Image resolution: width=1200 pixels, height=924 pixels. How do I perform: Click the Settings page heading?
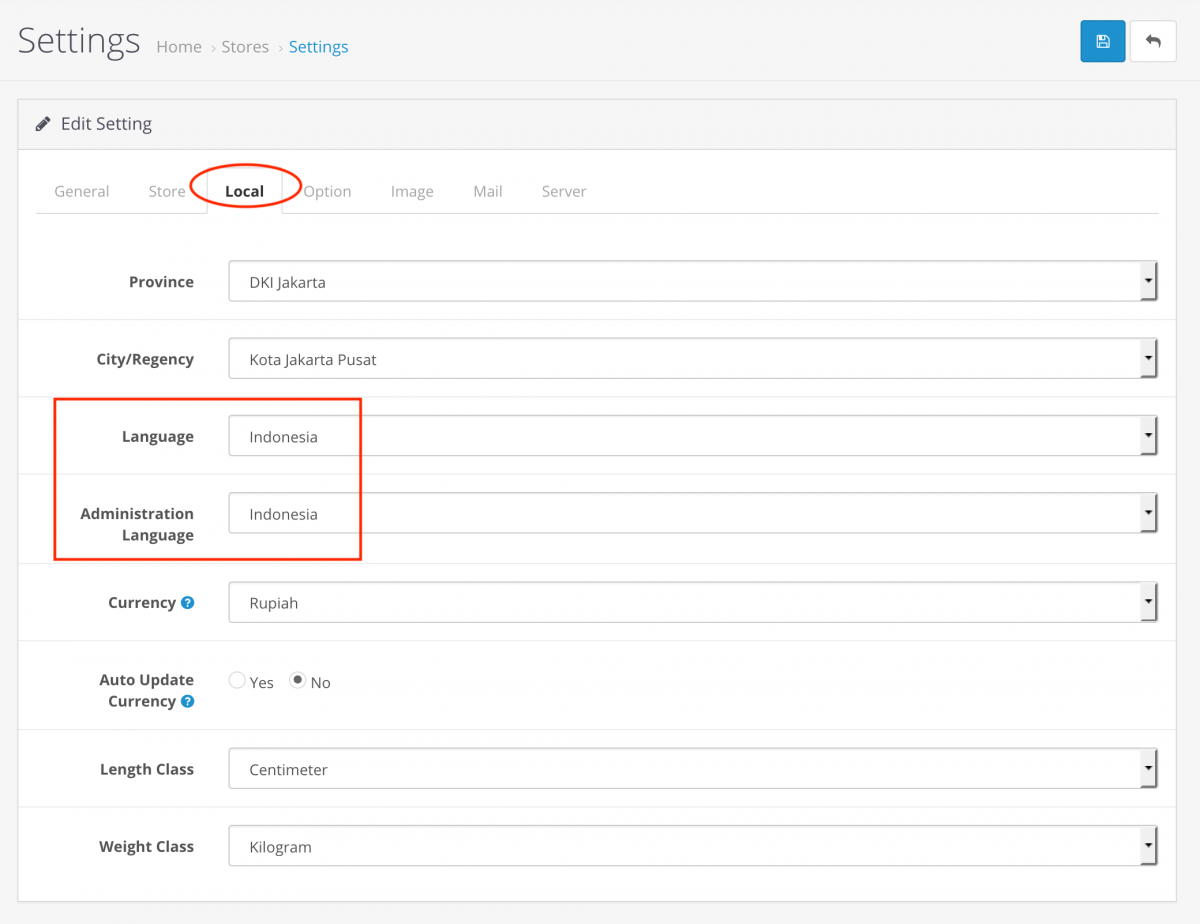tap(79, 41)
